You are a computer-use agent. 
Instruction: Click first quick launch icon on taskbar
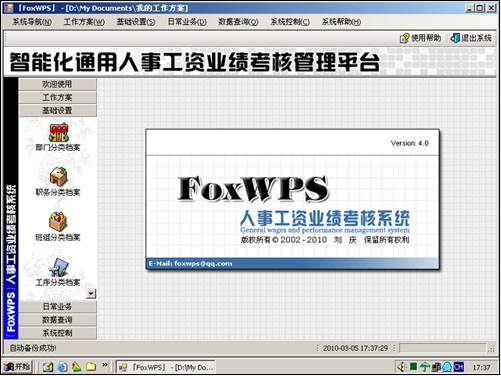pos(48,367)
